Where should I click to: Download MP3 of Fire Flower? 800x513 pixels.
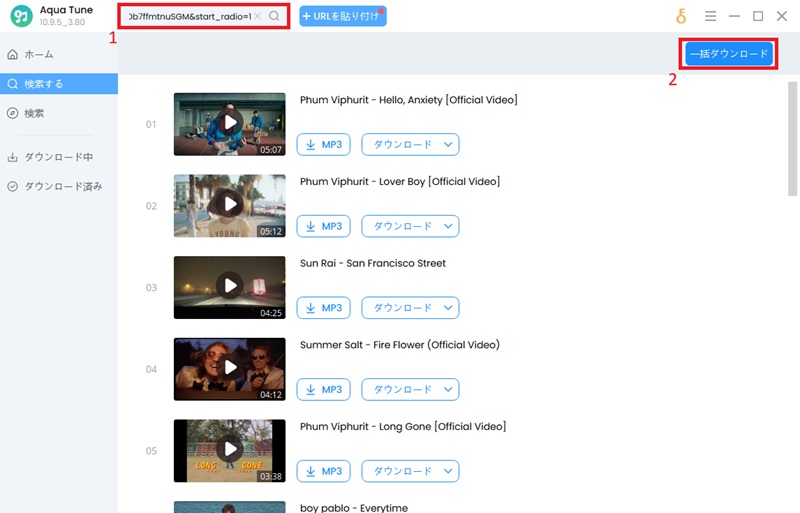(x=323, y=389)
